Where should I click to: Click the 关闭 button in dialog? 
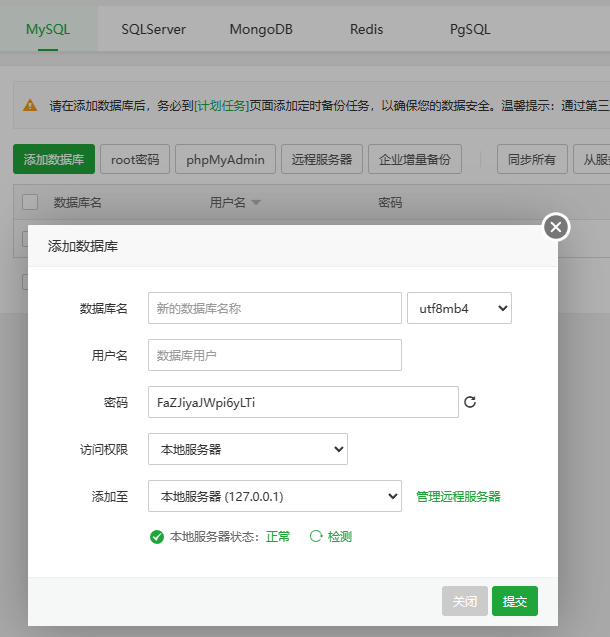pyautogui.click(x=465, y=601)
